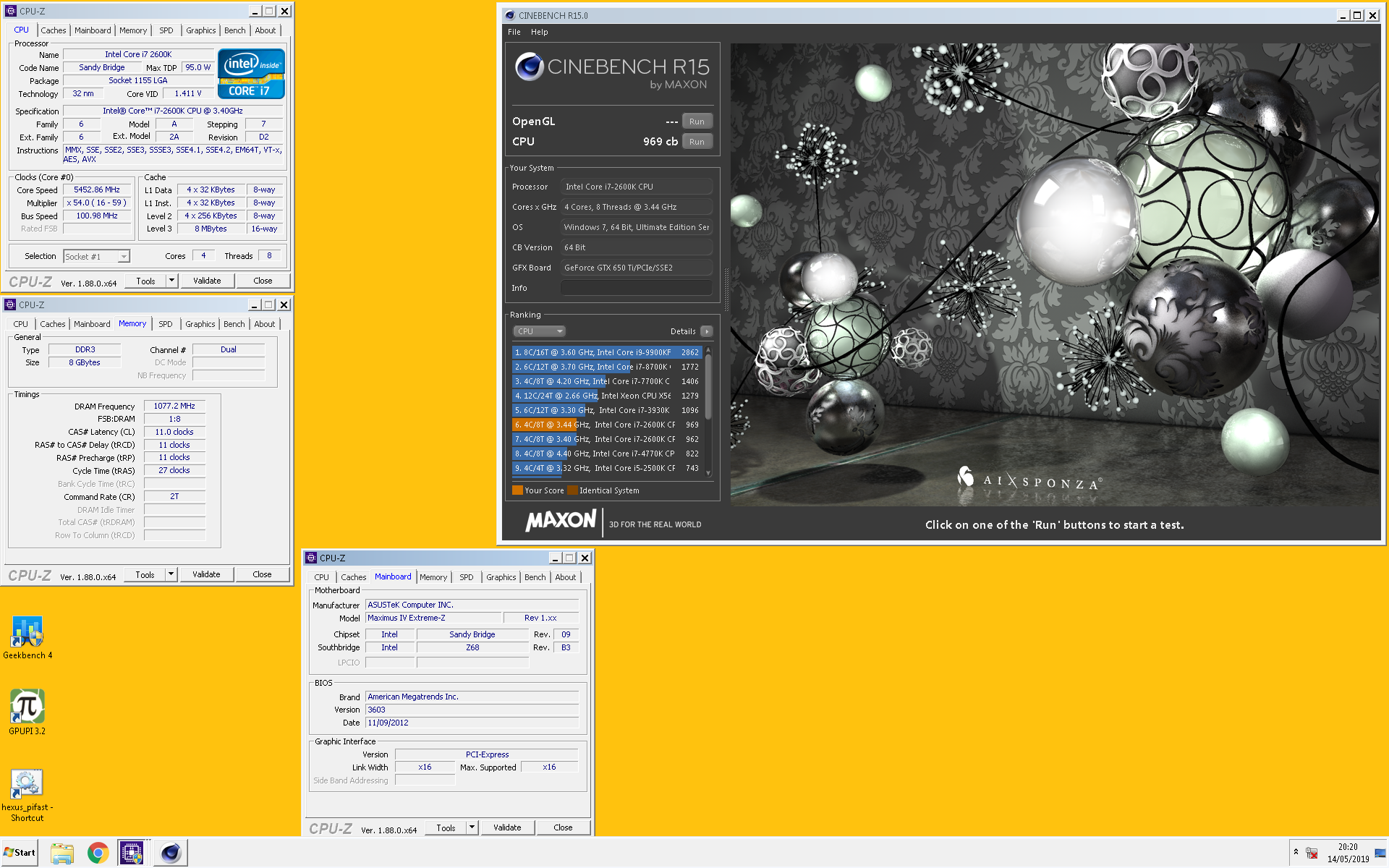Click the empty Info field in Your System
This screenshot has width=1389, height=868.
[637, 288]
